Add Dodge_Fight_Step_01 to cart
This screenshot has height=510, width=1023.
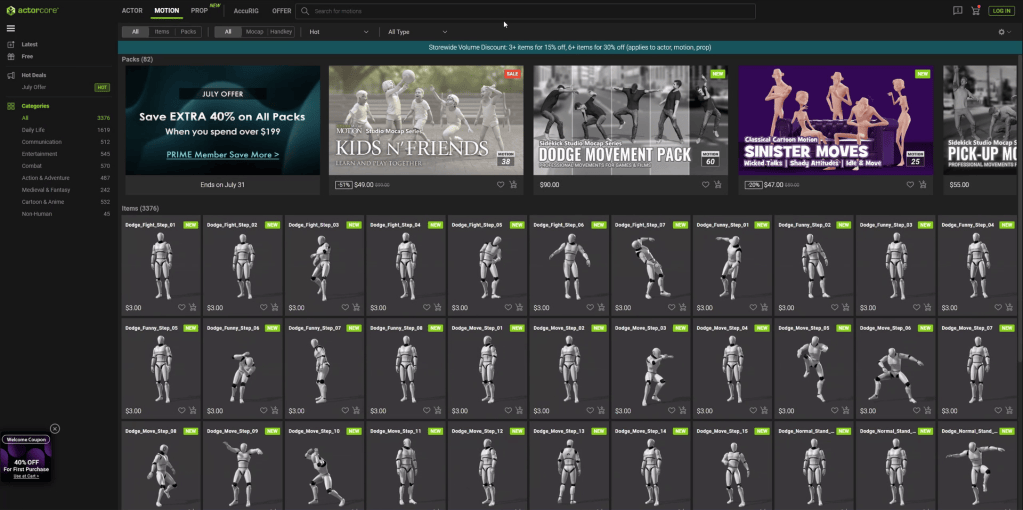[x=192, y=307]
